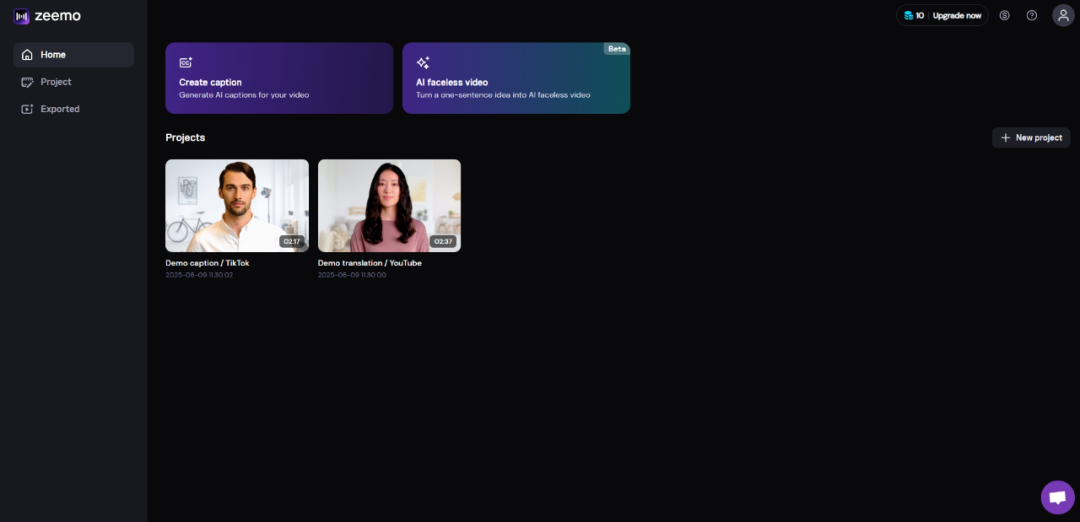Click the Demo caption / TikTok project title

click(207, 263)
